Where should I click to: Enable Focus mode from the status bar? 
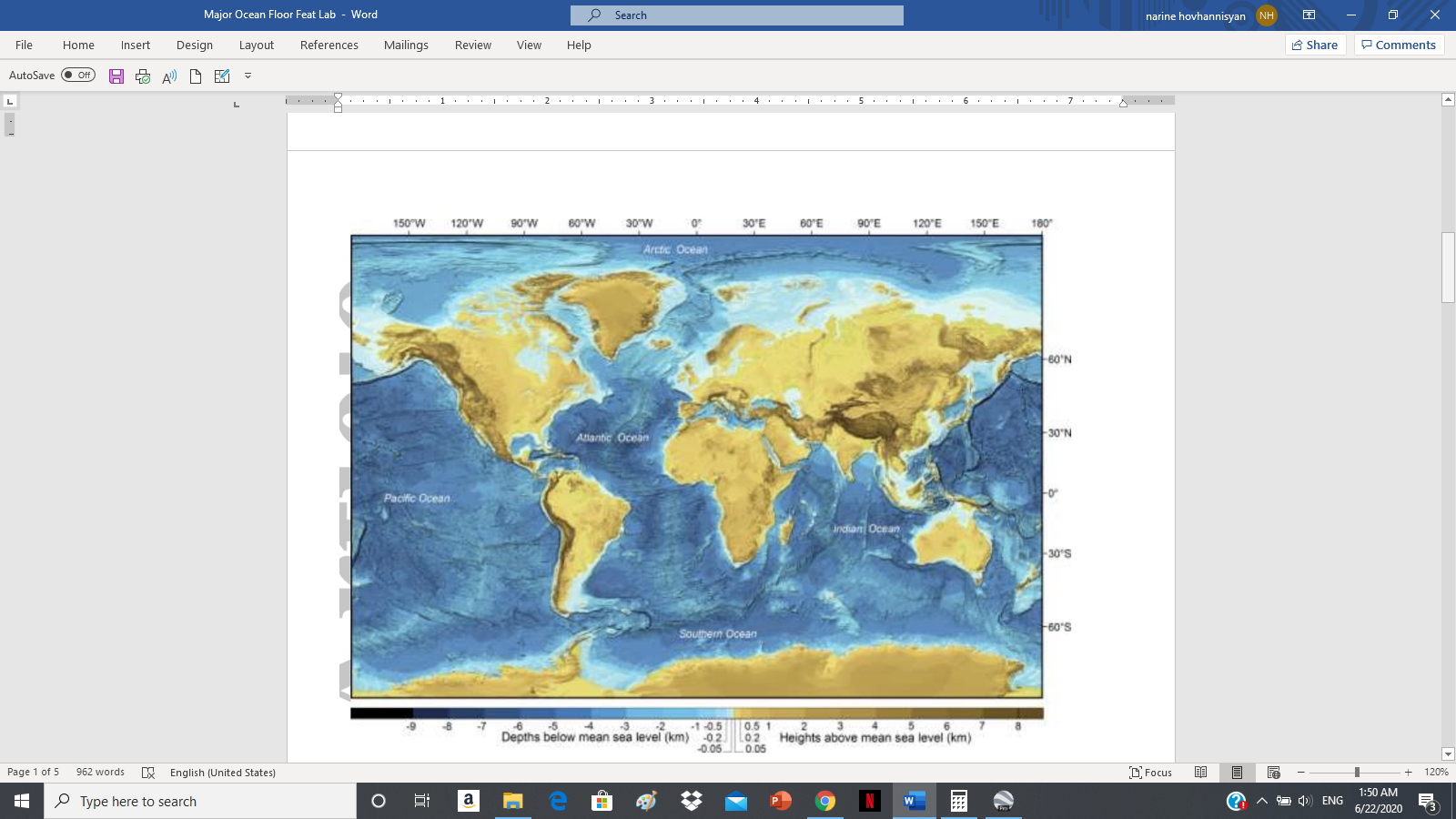click(x=1150, y=772)
